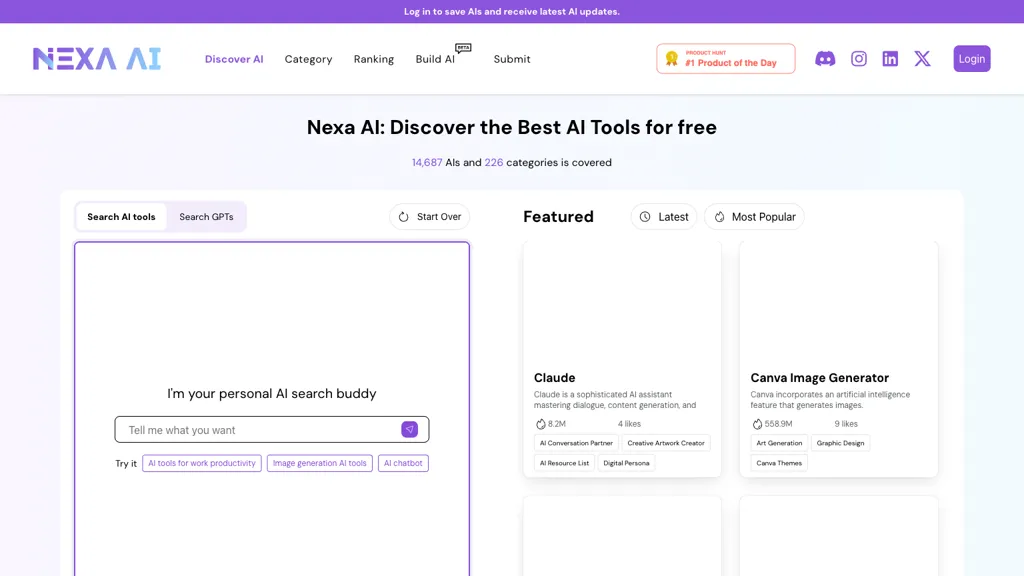Select the Discover AI nav item
Viewport: 1024px width, 576px height.
[234, 59]
